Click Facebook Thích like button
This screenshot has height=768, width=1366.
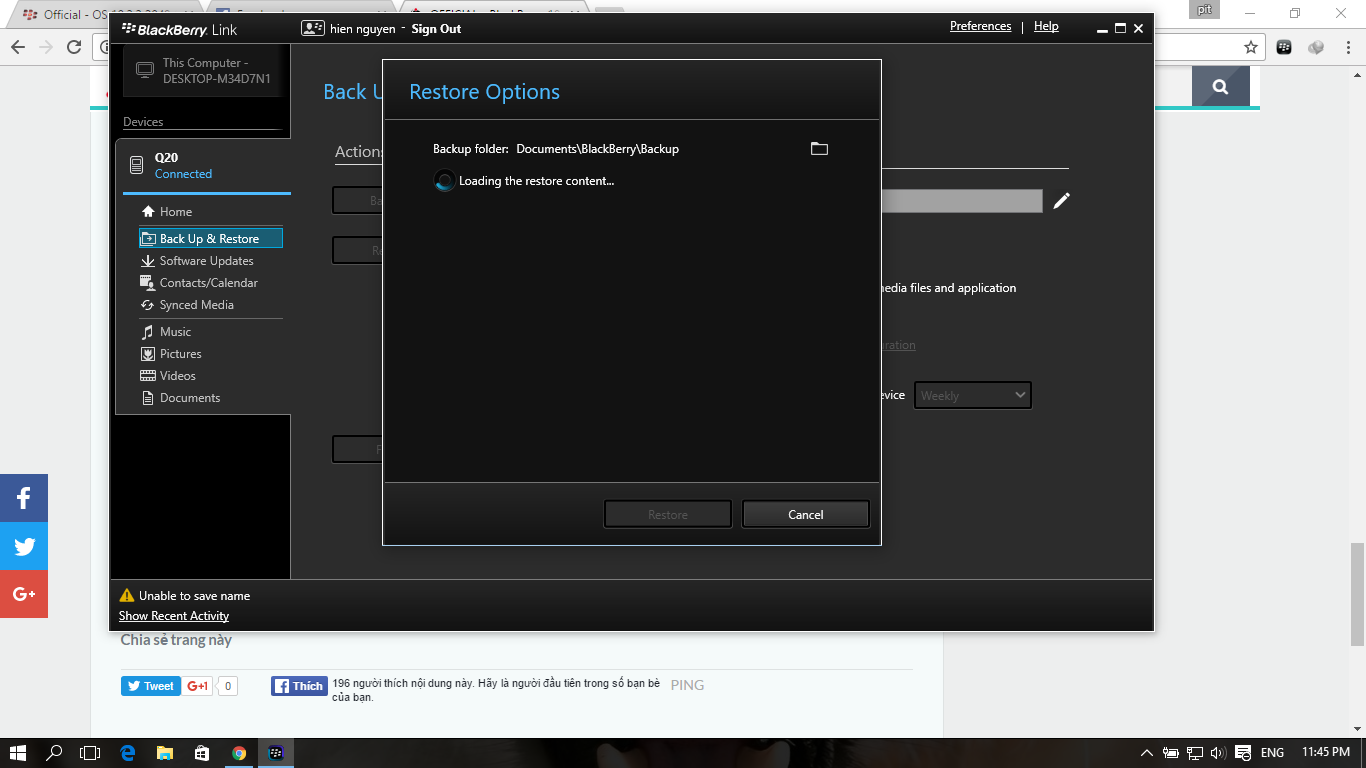pos(299,686)
